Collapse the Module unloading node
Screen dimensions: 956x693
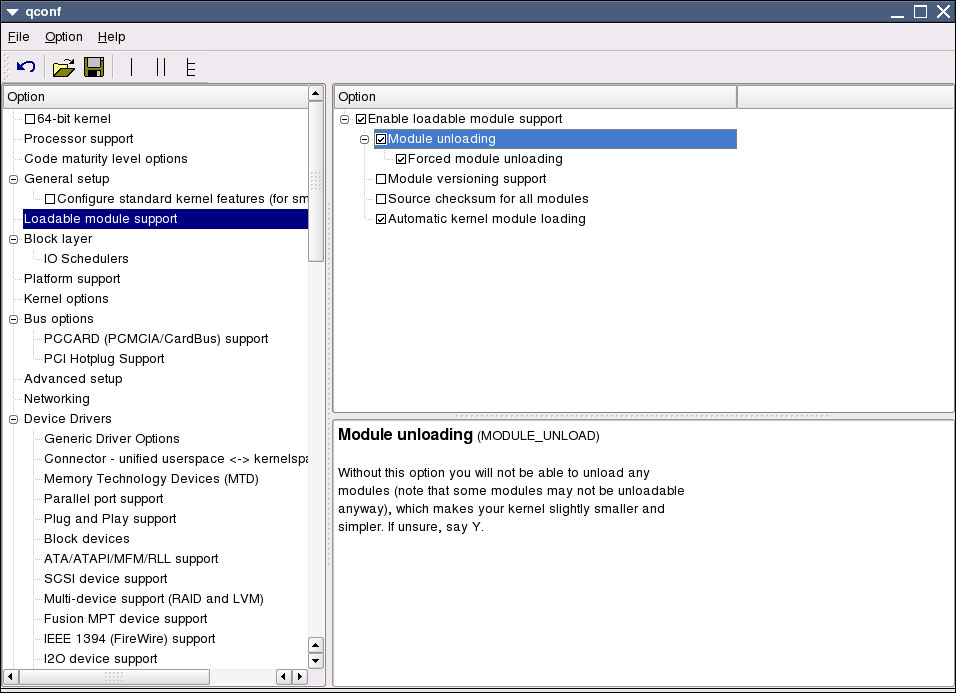365,139
